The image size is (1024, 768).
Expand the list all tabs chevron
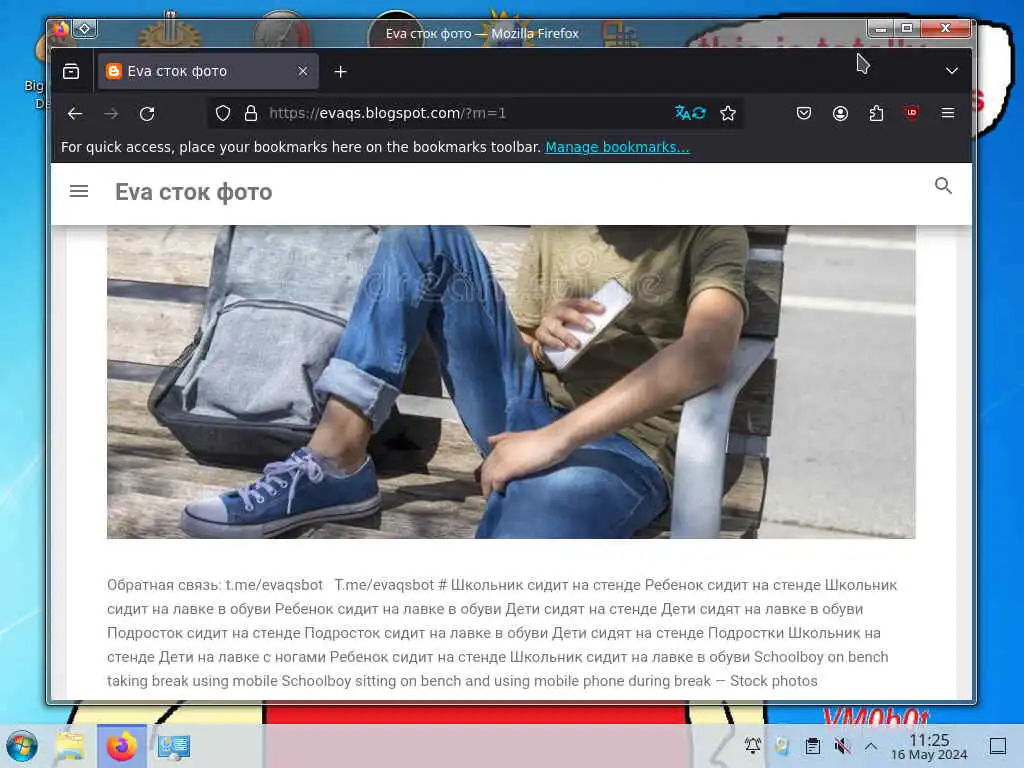tap(952, 71)
